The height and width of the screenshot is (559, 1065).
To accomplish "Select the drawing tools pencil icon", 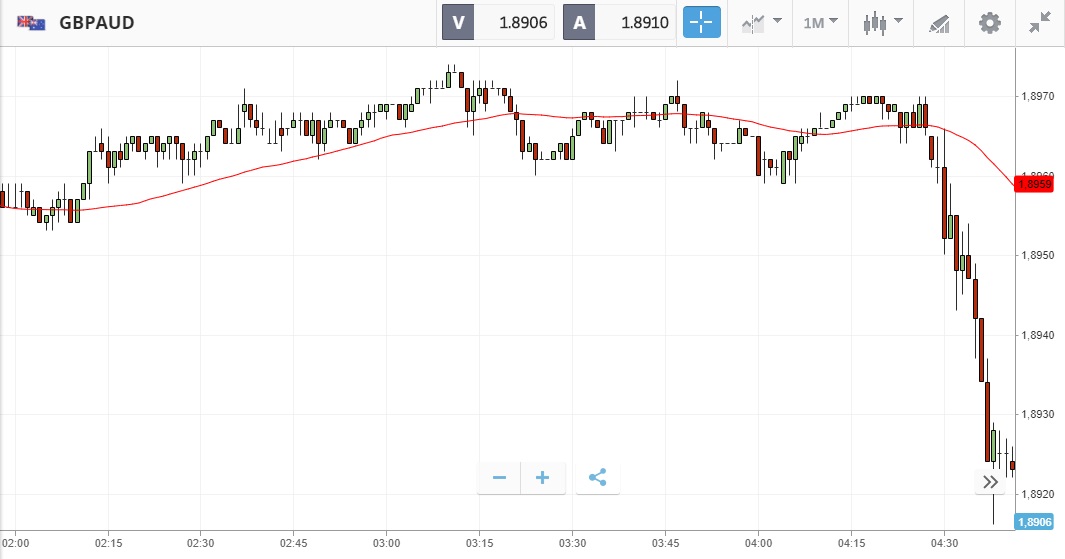I will (x=938, y=22).
